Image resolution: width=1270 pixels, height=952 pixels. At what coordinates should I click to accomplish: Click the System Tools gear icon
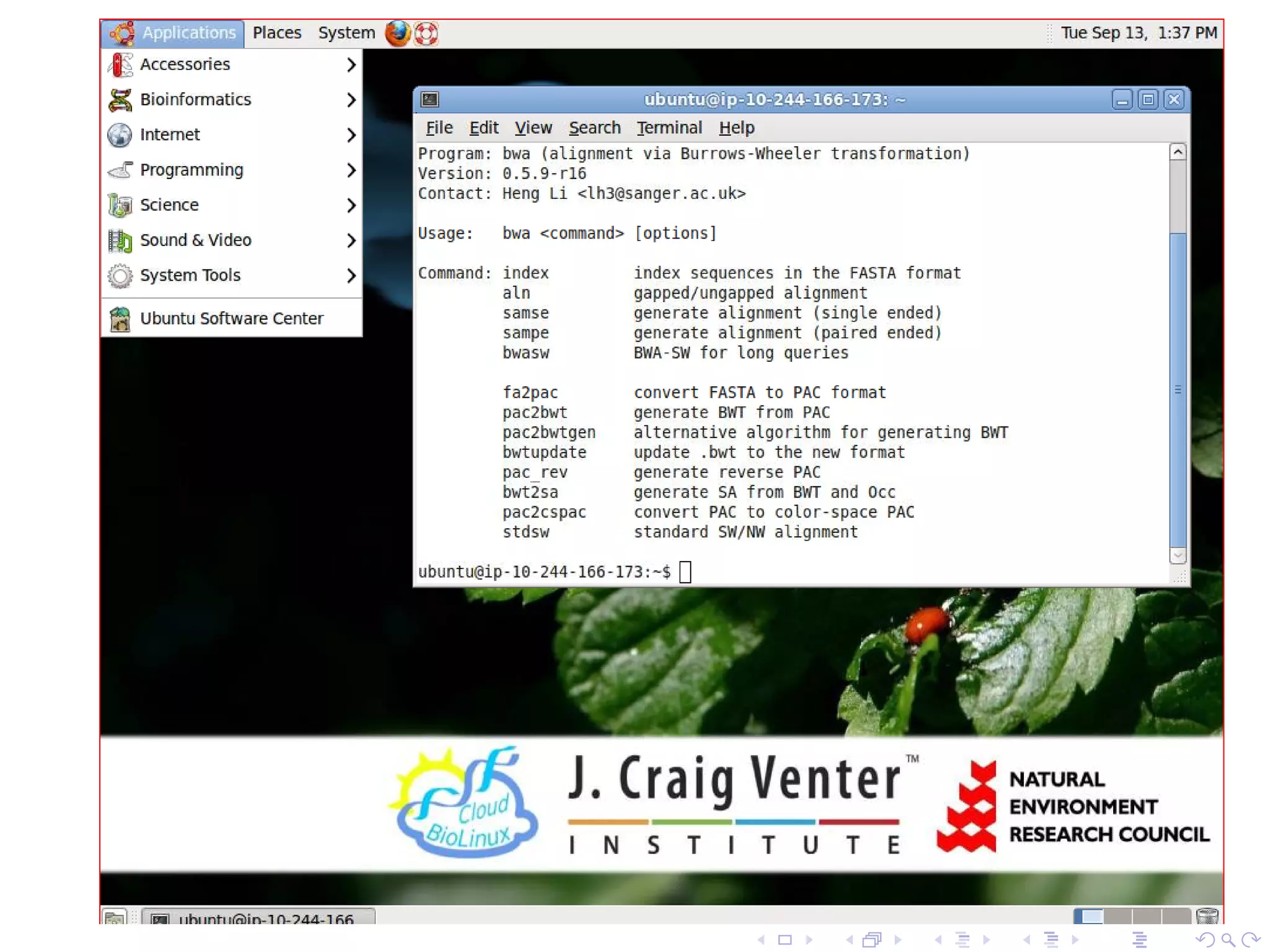coord(120,275)
